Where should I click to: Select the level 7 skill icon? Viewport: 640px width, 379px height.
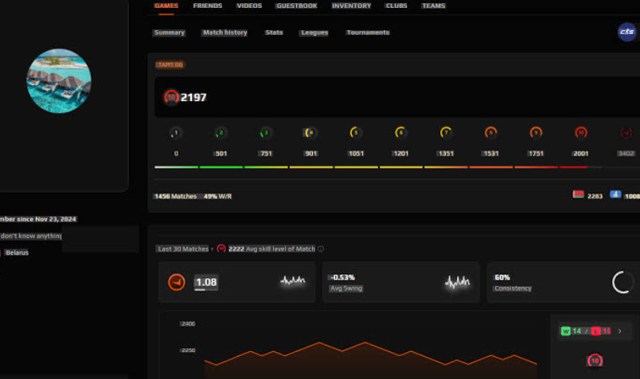tap(446, 133)
